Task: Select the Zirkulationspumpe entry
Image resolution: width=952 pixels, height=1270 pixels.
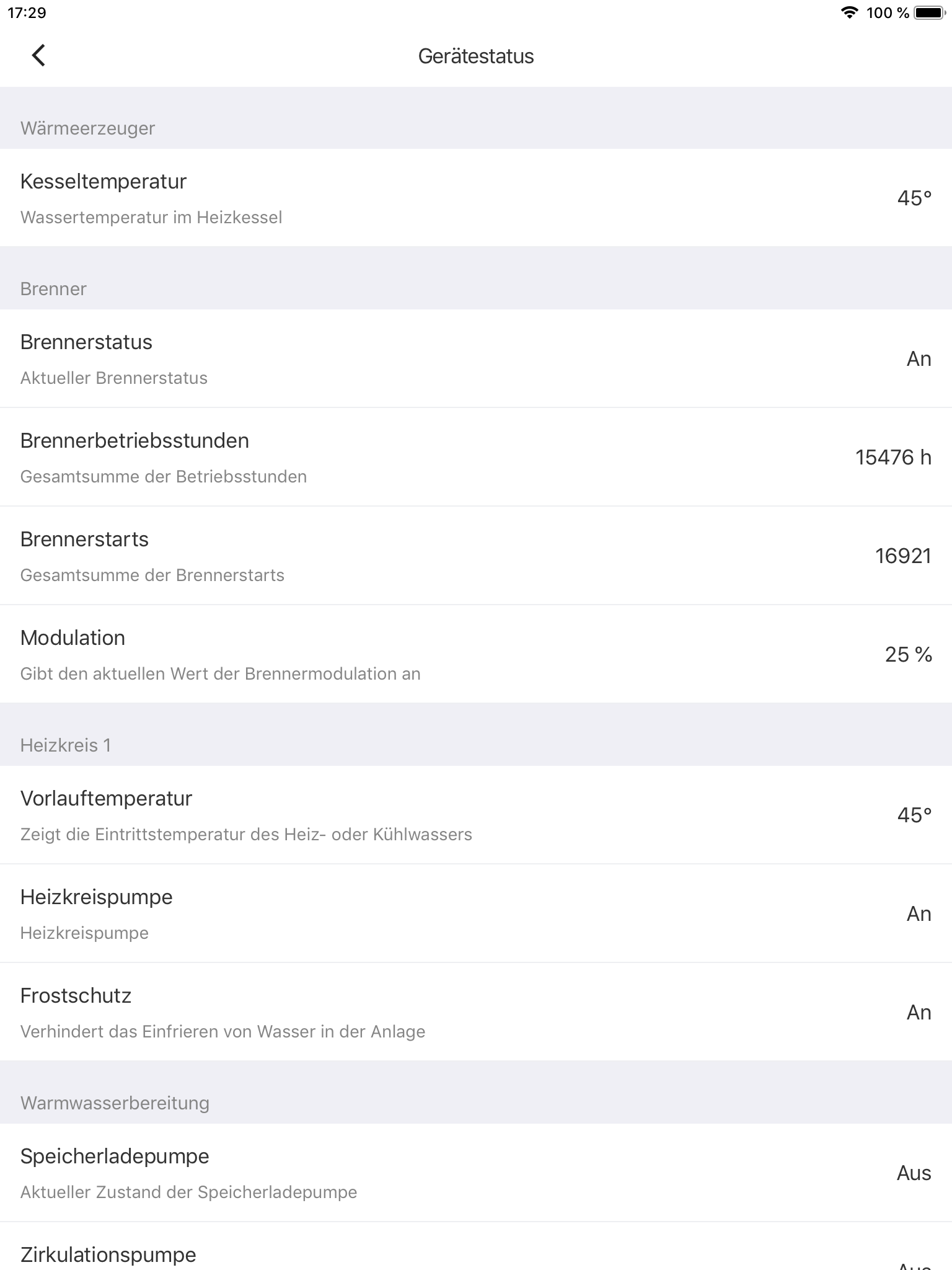Action: click(476, 1246)
